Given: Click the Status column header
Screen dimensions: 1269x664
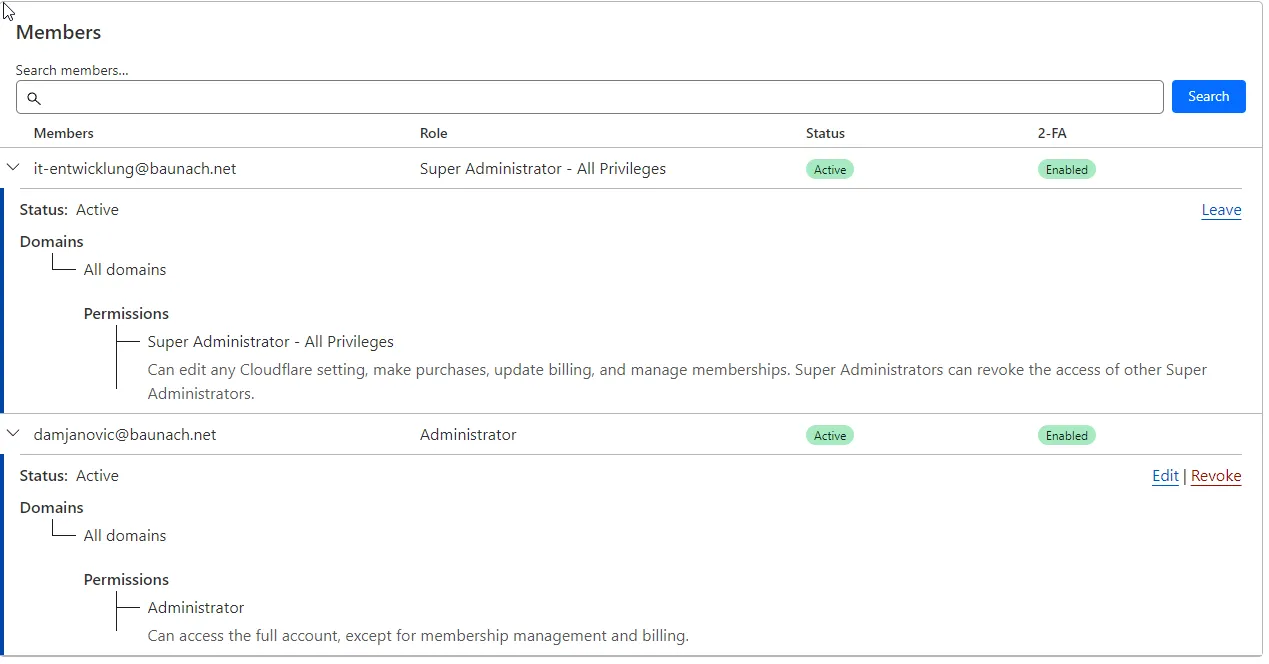Looking at the screenshot, I should click(x=825, y=133).
